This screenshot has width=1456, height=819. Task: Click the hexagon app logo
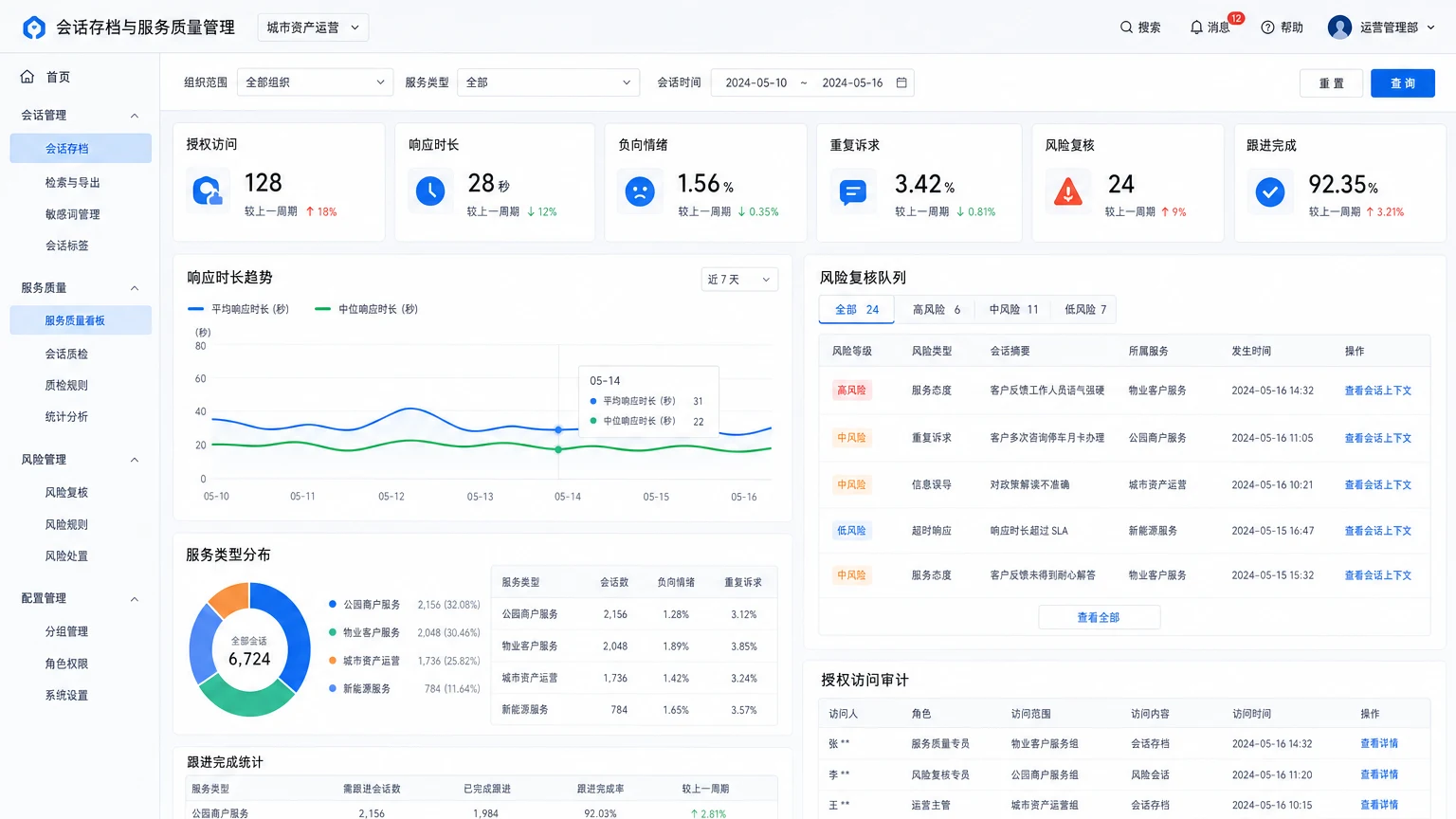34,27
